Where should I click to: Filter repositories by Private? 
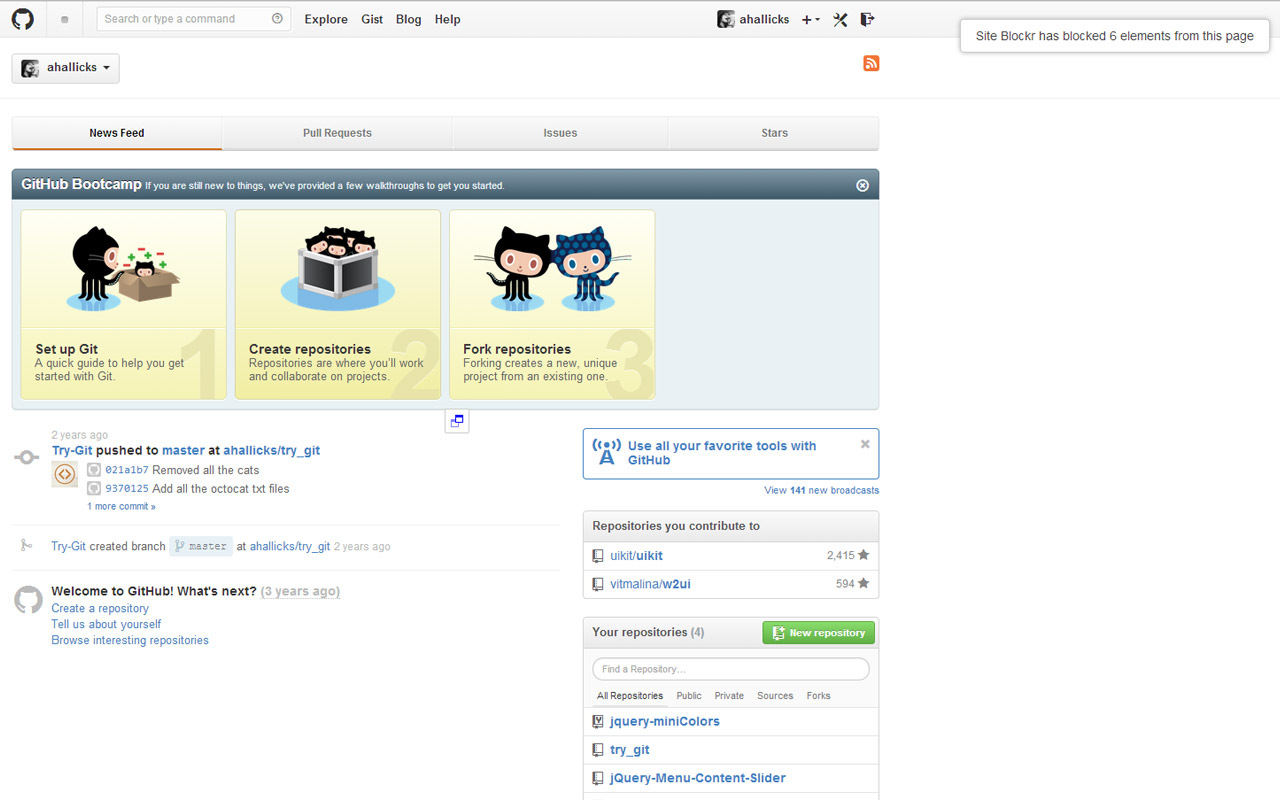click(x=729, y=696)
